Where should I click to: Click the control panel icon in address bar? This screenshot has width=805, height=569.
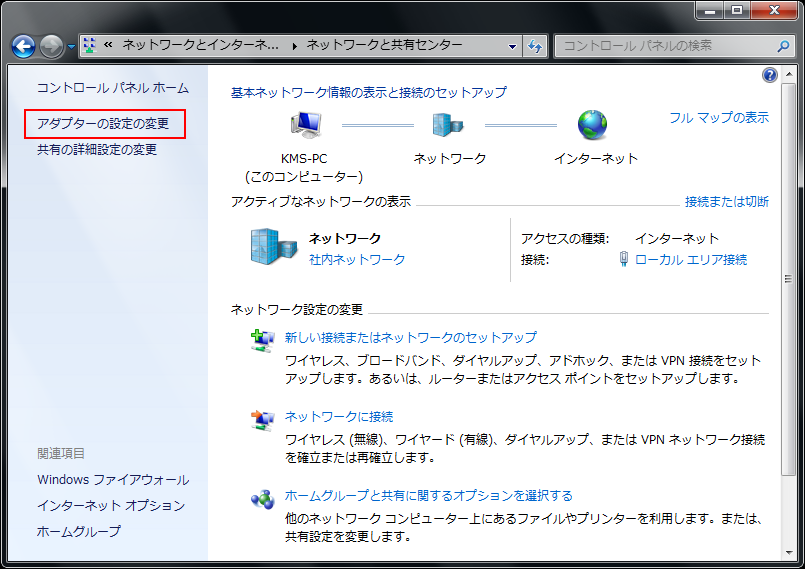(90, 46)
